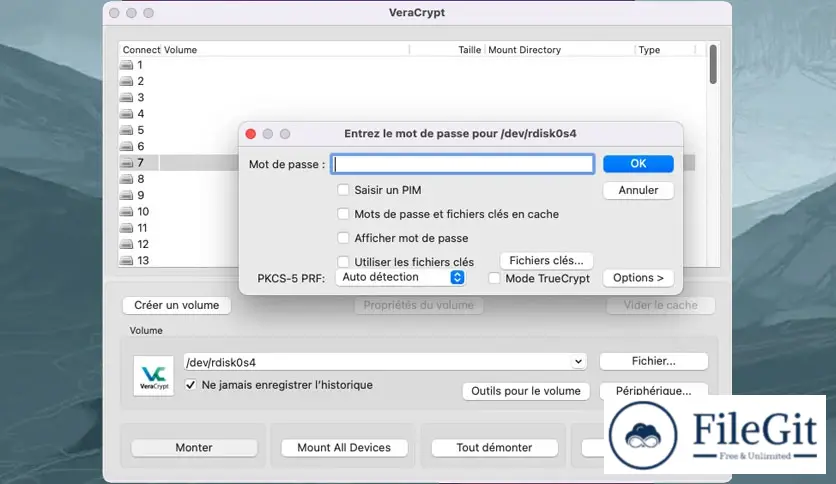Toggle Mots de passe et fichiers clés en cache
This screenshot has width=836, height=484.
[x=343, y=214]
